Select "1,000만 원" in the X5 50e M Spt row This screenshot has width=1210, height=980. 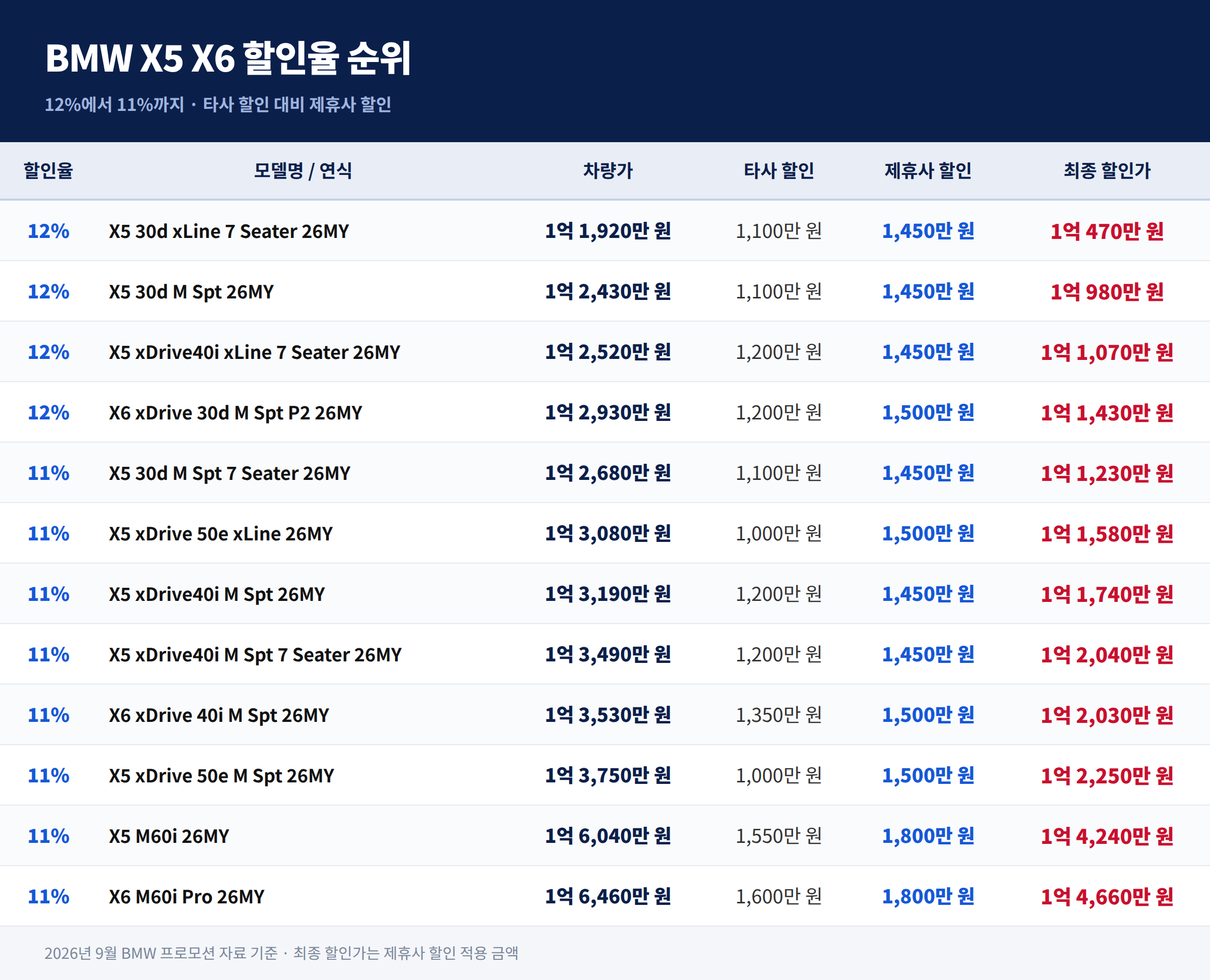click(x=778, y=775)
